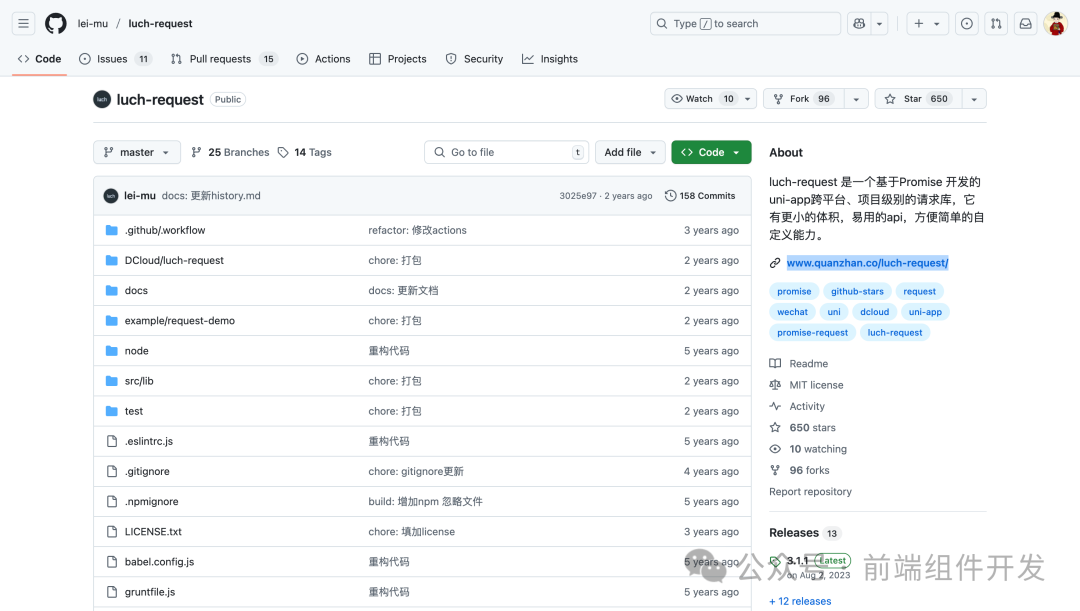Image resolution: width=1080 pixels, height=611 pixels.
Task: Open the .npmignore file
Action: (152, 501)
